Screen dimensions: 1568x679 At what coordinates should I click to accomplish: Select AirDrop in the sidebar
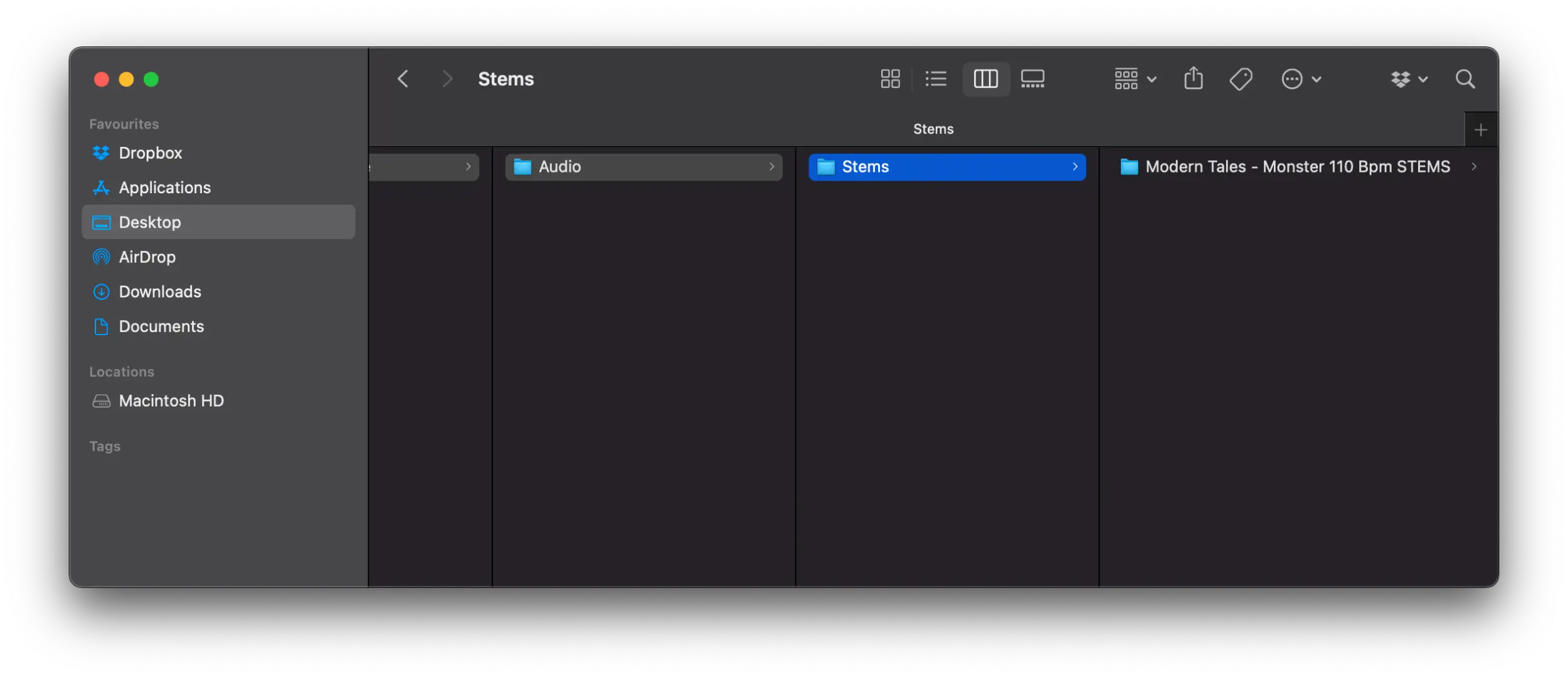(x=147, y=257)
